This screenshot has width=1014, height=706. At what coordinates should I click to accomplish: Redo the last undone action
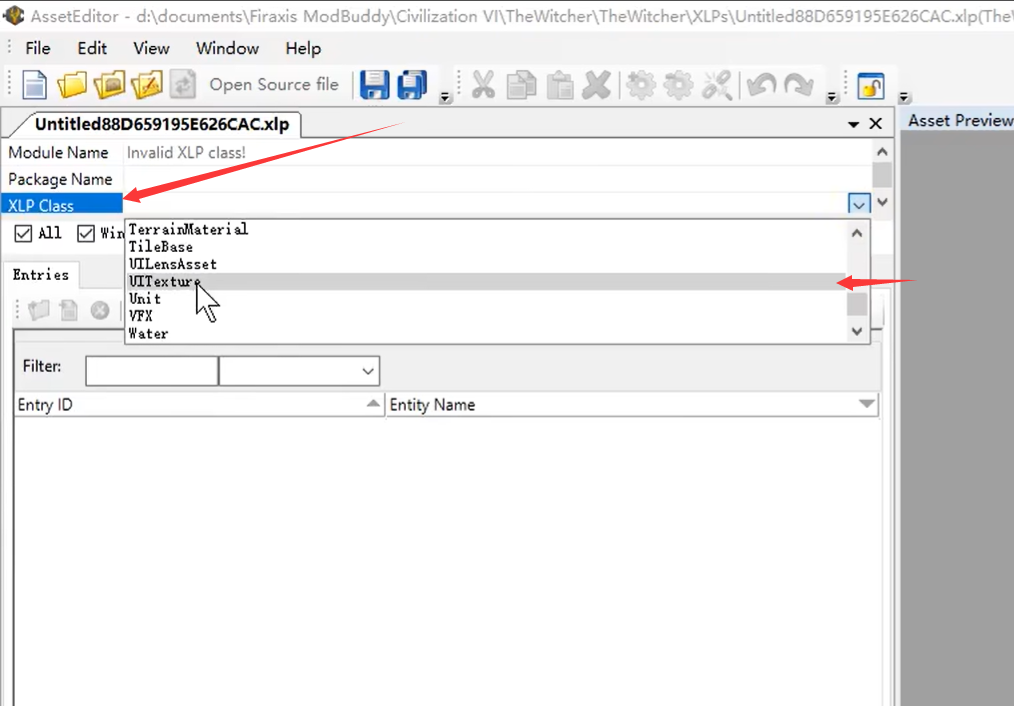pos(799,85)
